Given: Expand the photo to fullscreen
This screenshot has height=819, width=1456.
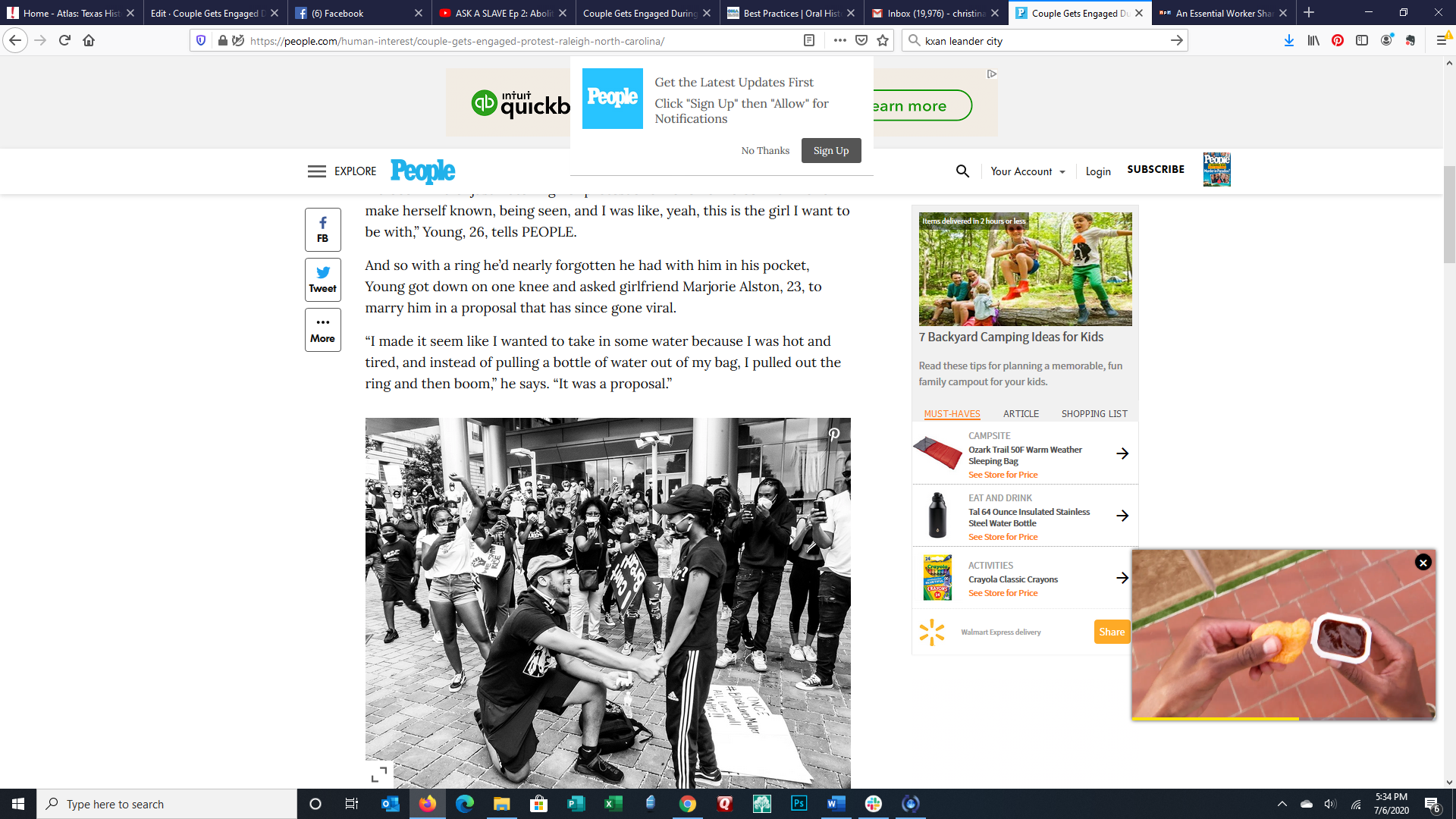Looking at the screenshot, I should pyautogui.click(x=378, y=774).
